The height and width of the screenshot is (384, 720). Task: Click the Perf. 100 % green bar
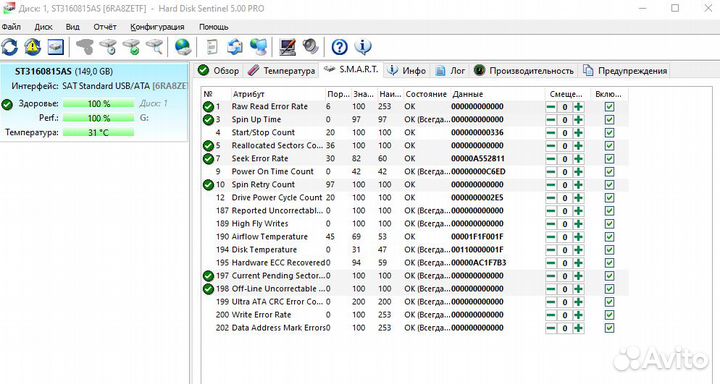point(99,118)
